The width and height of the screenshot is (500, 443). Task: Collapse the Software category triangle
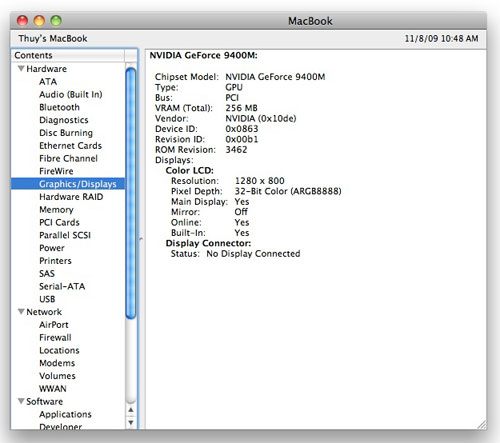21,401
